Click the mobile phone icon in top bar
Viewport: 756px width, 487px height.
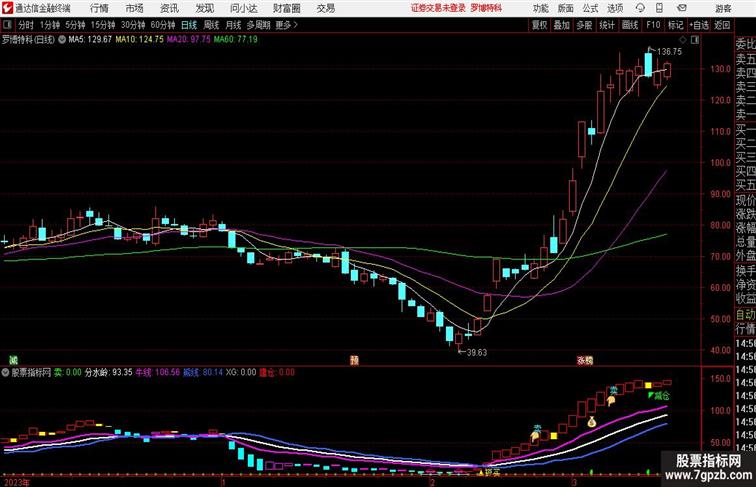point(660,8)
